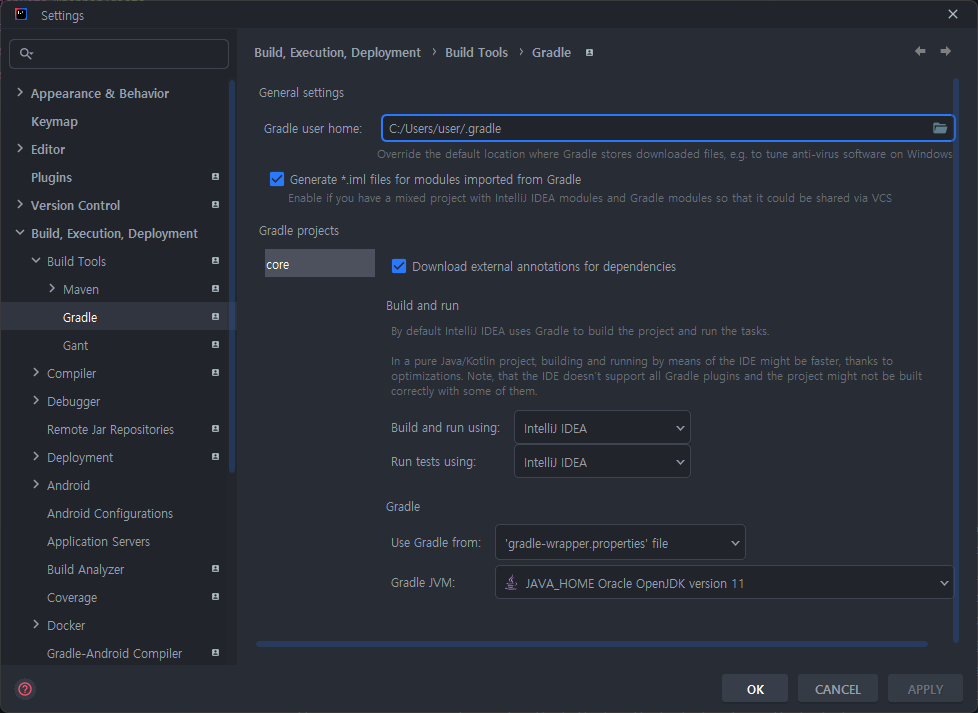978x713 pixels.
Task: Click the settings search field
Action: [x=119, y=54]
